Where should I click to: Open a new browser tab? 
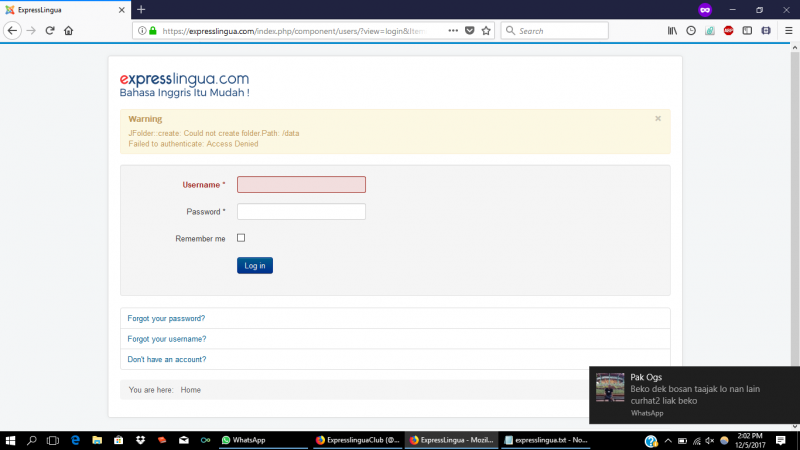(141, 9)
